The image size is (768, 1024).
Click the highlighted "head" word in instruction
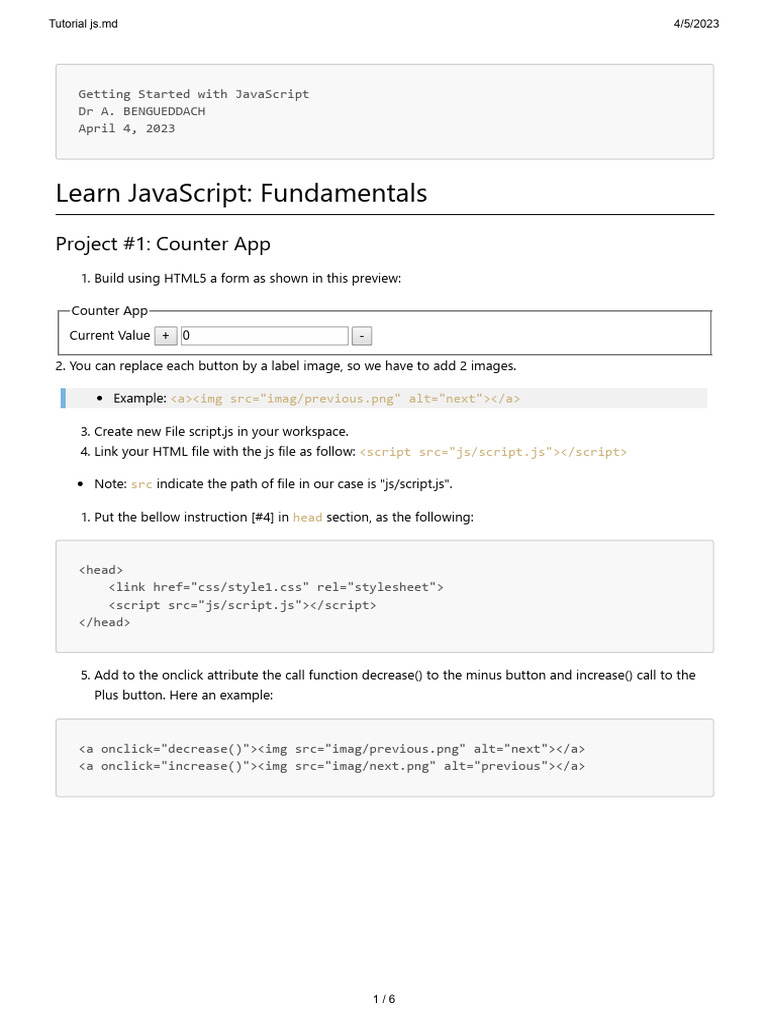point(307,518)
